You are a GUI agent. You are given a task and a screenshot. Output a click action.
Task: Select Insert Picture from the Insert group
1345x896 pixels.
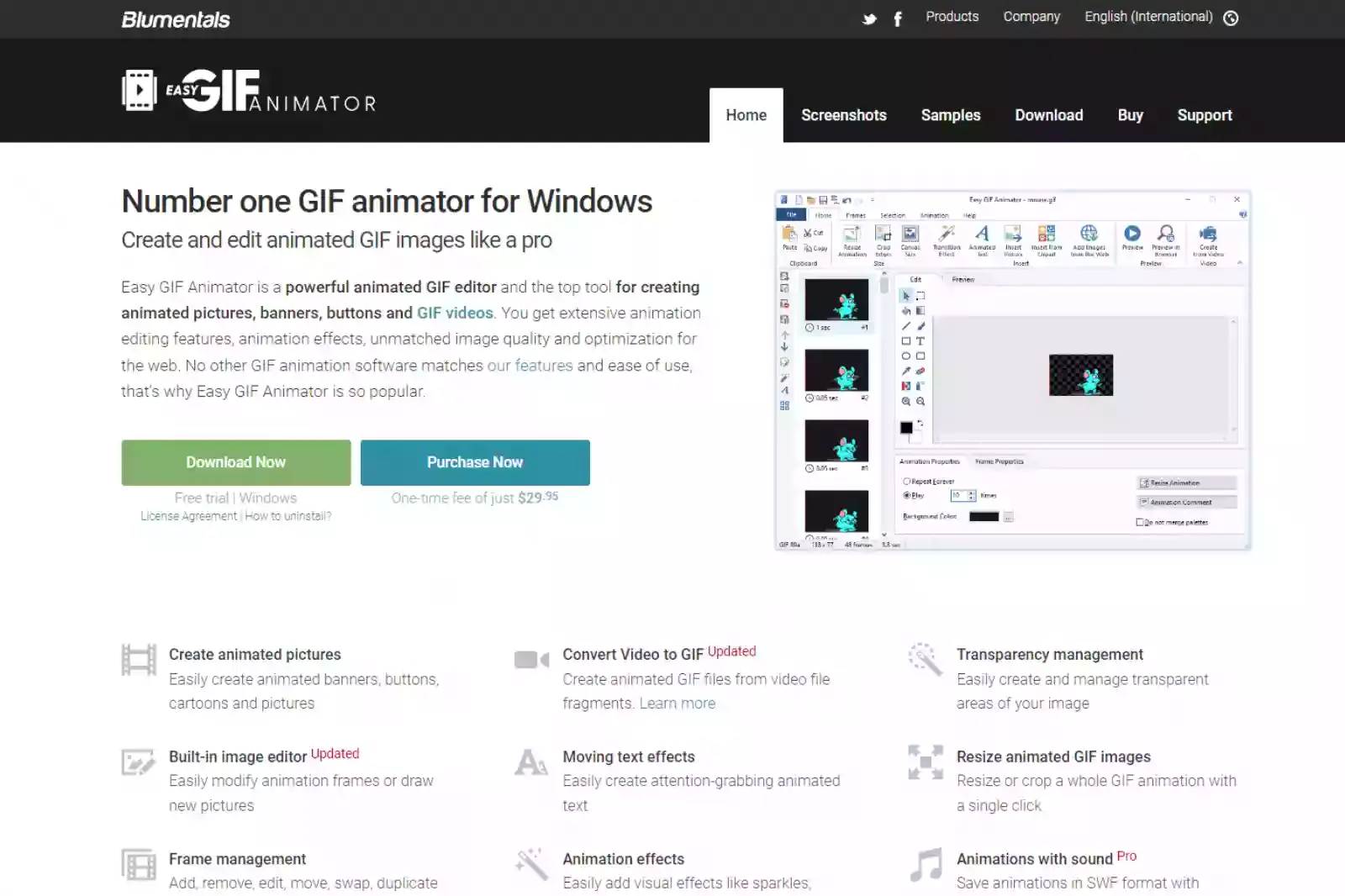coord(1015,240)
